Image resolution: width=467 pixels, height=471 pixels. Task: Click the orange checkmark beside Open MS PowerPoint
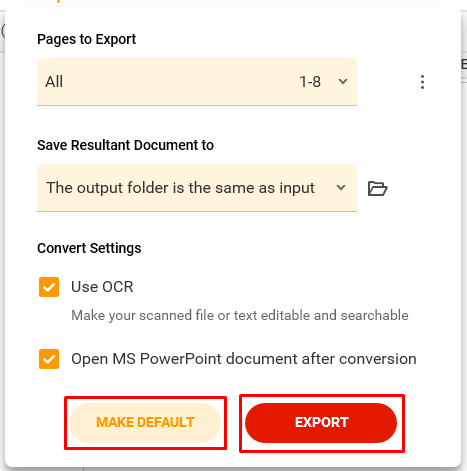49,359
